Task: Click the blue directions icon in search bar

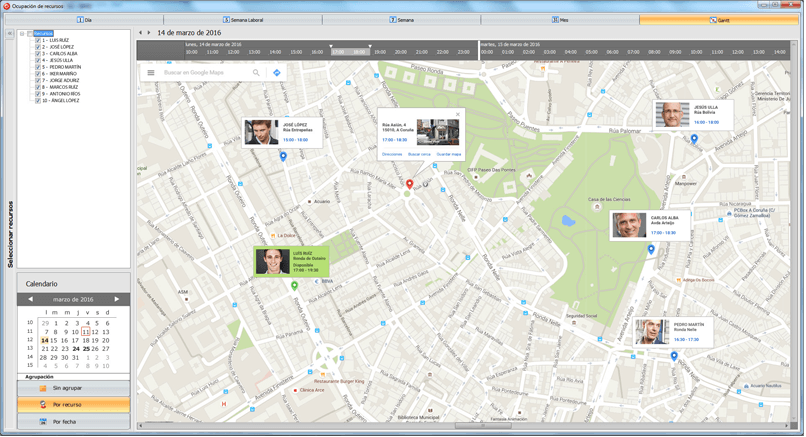Action: [276, 73]
